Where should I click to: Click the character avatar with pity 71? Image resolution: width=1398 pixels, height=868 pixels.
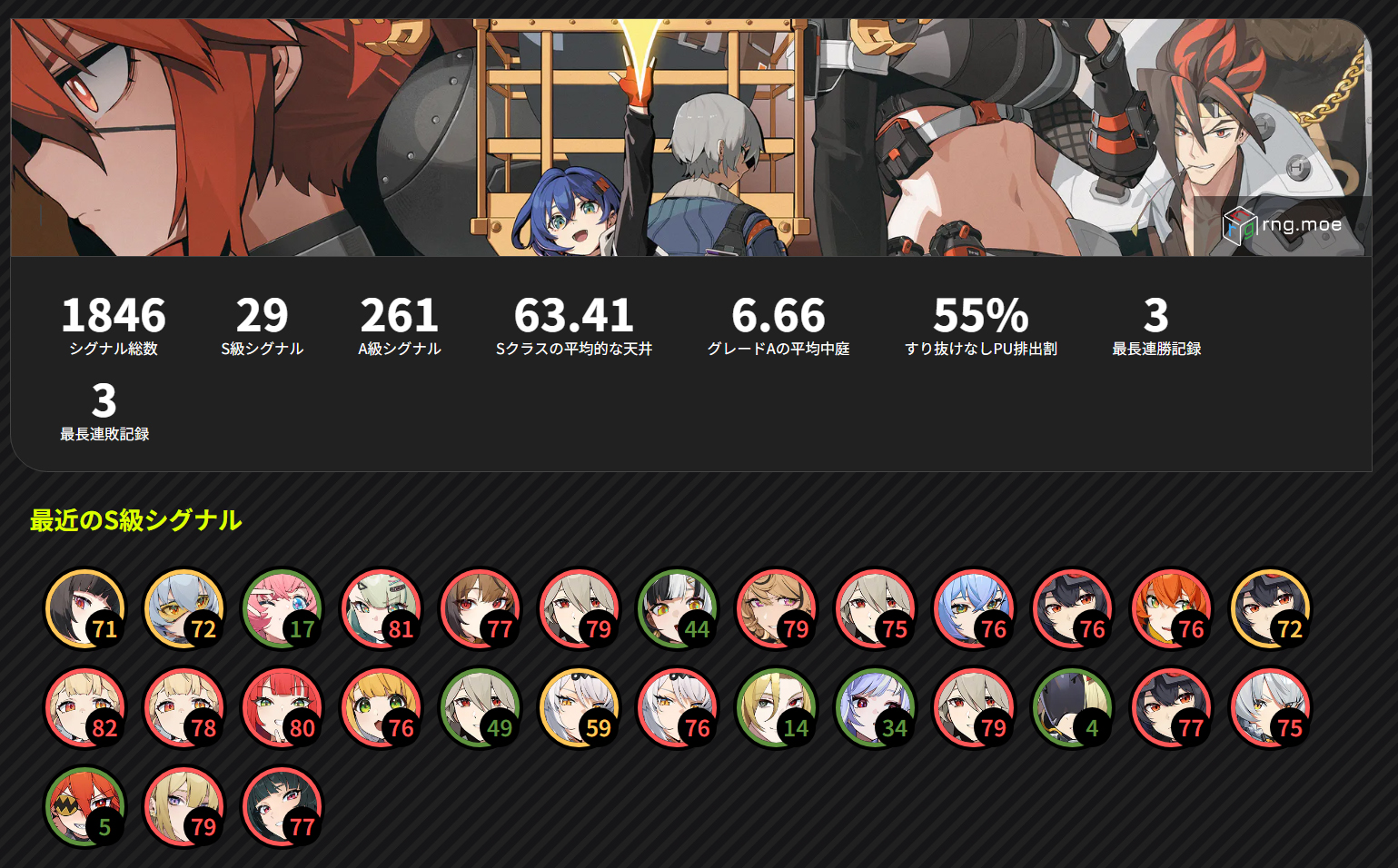point(85,609)
